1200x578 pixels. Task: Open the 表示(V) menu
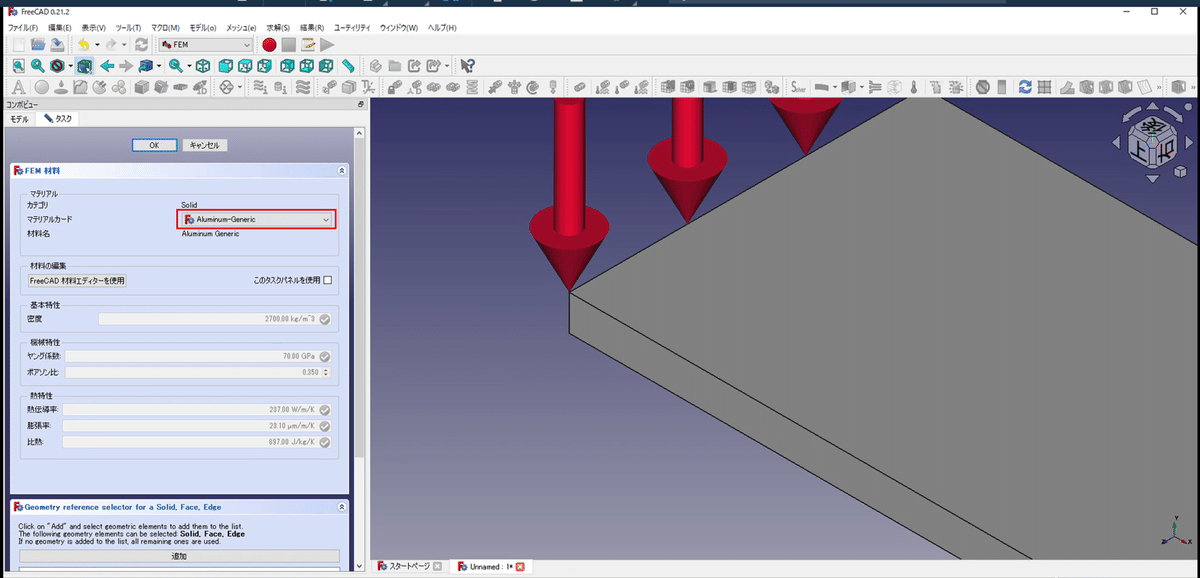pyautogui.click(x=93, y=27)
